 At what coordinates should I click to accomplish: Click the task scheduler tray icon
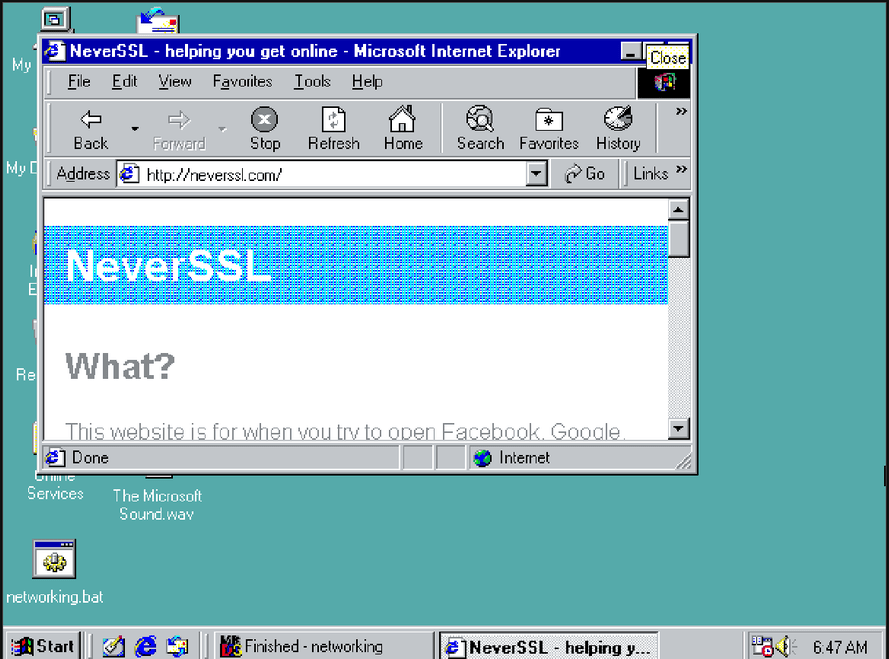(761, 647)
